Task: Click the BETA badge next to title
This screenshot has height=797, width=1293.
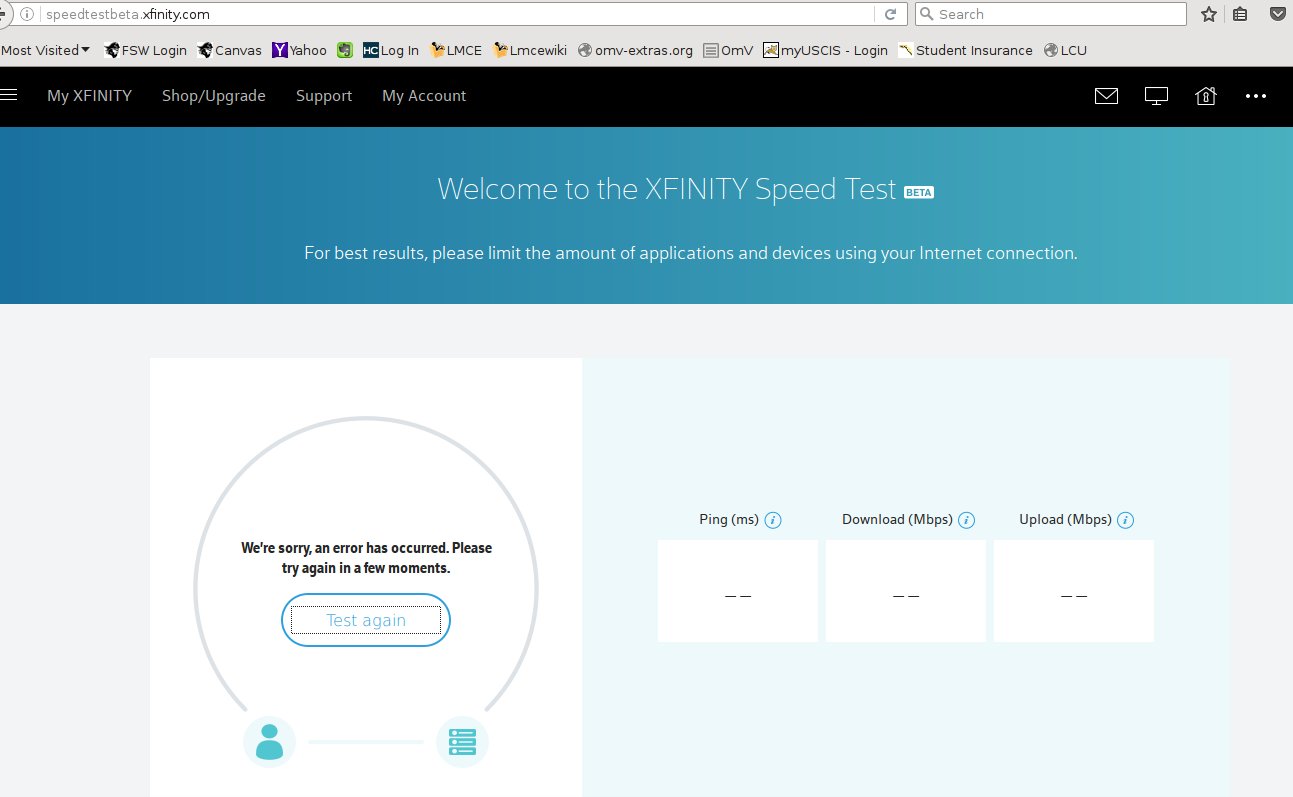Action: 918,192
